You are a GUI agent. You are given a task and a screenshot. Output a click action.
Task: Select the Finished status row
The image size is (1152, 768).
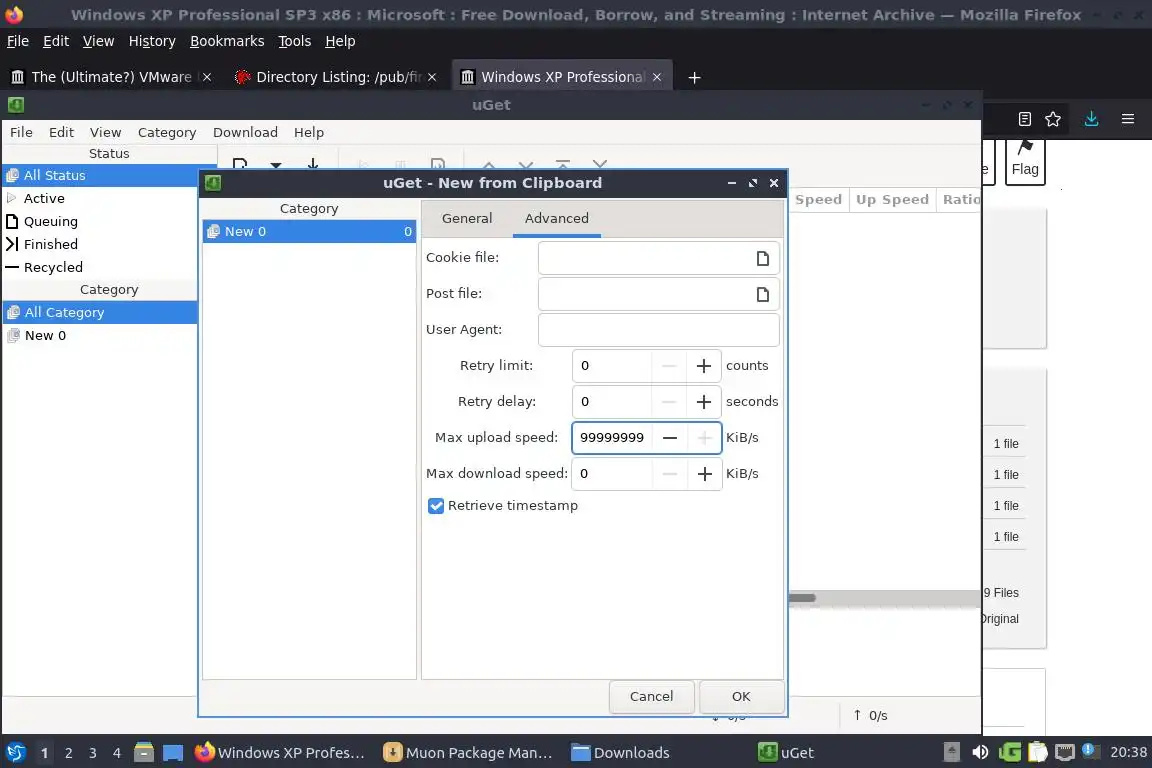point(99,244)
